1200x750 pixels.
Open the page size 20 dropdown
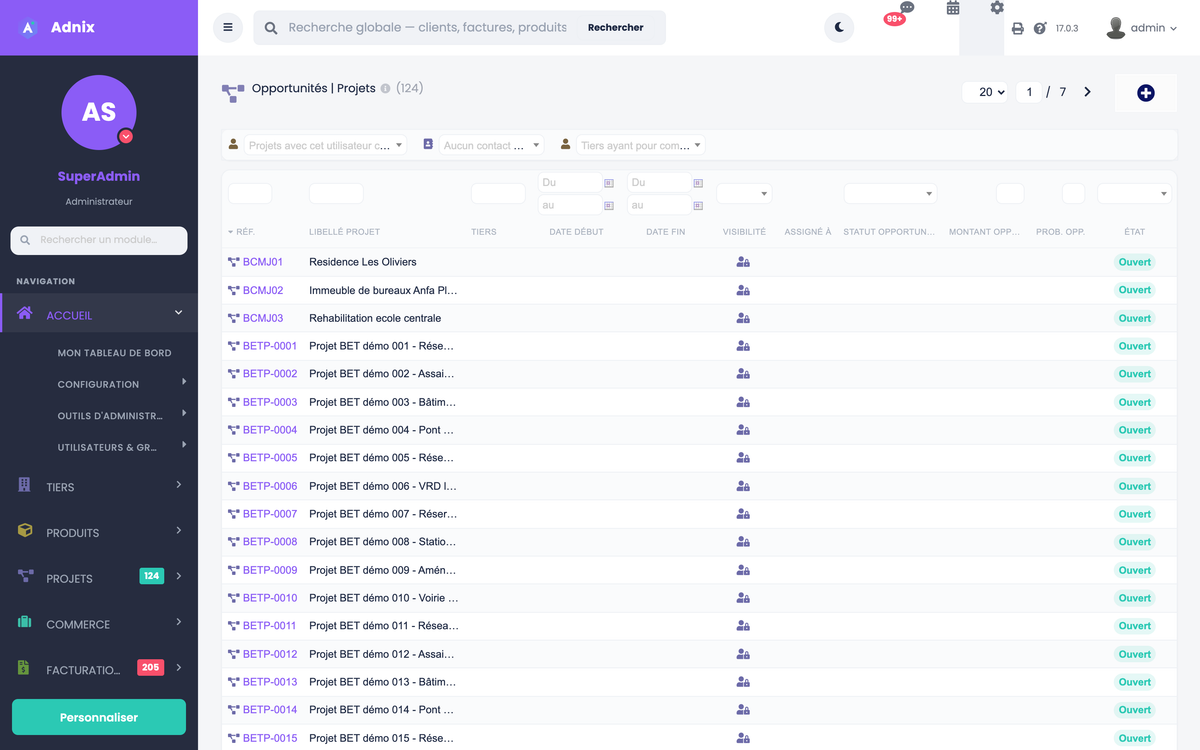point(985,92)
